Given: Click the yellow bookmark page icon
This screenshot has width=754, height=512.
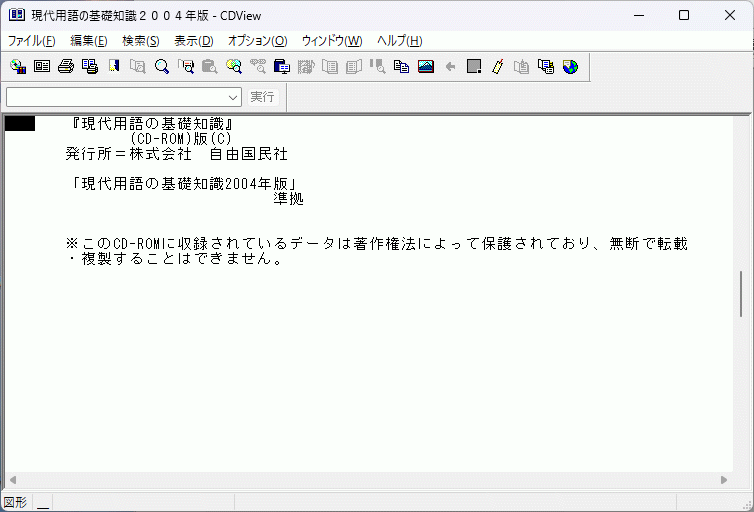Looking at the screenshot, I should tap(114, 66).
